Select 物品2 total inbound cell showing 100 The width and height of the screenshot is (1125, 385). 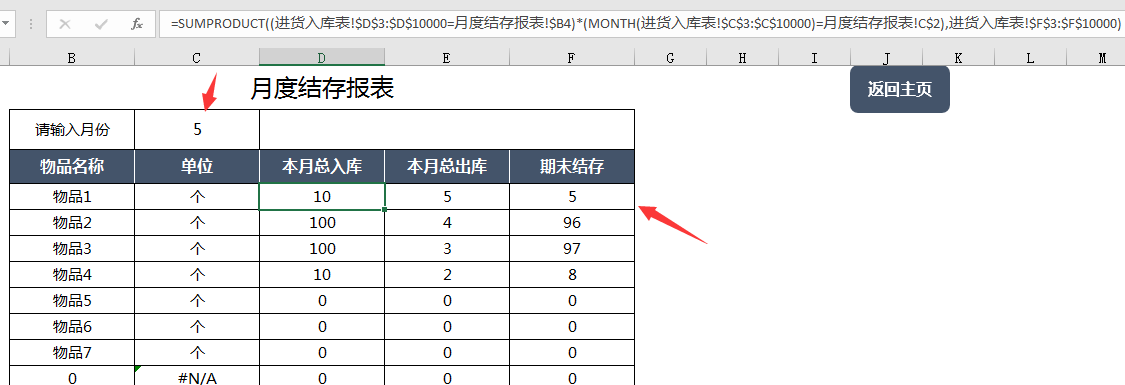[322, 223]
